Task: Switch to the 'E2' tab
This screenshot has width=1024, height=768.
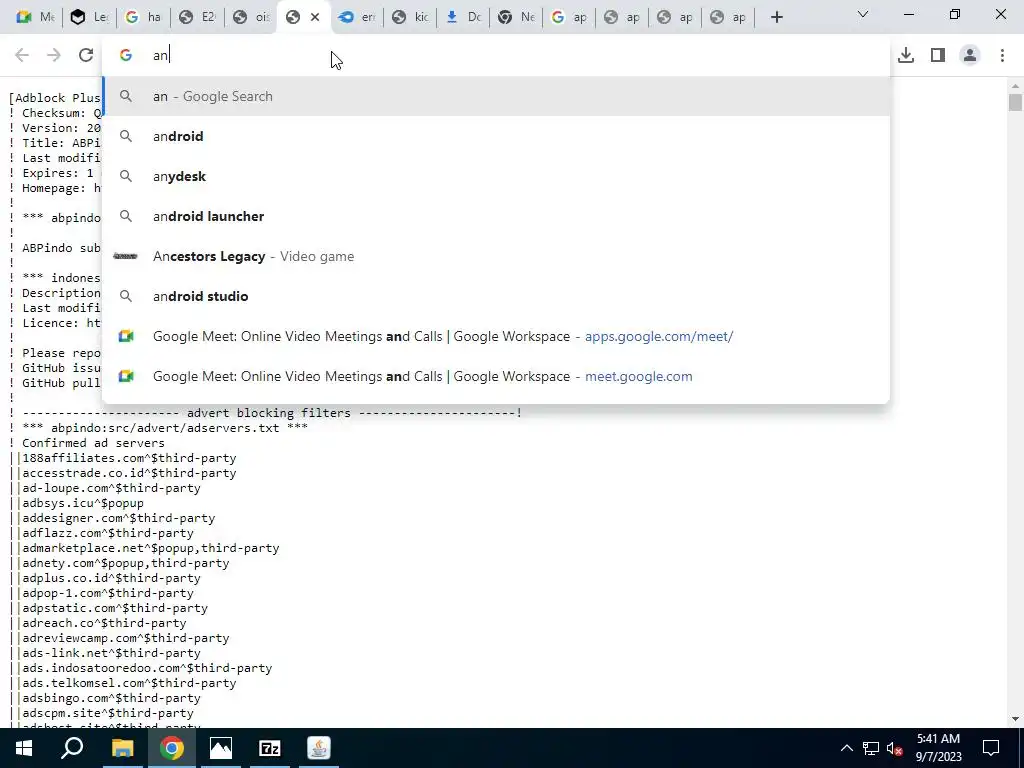Action: (197, 17)
